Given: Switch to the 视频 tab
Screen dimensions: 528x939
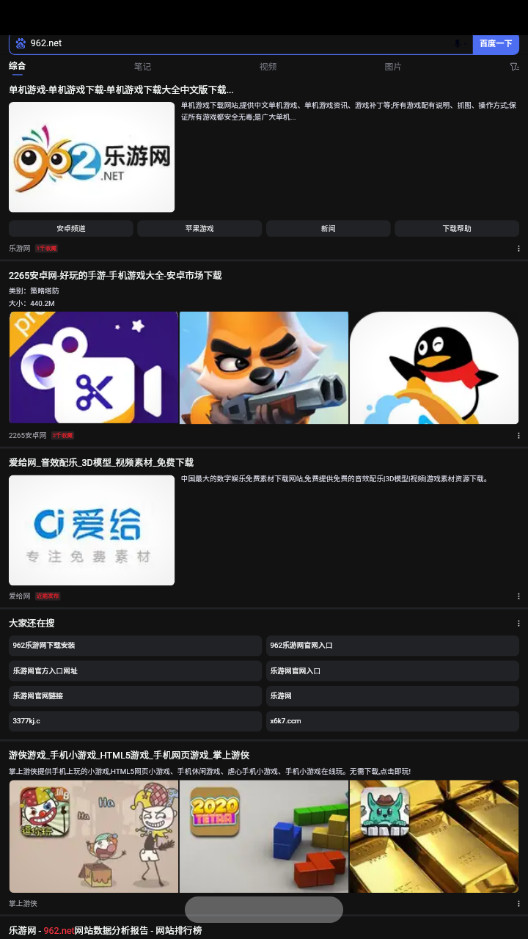Looking at the screenshot, I should pos(268,67).
